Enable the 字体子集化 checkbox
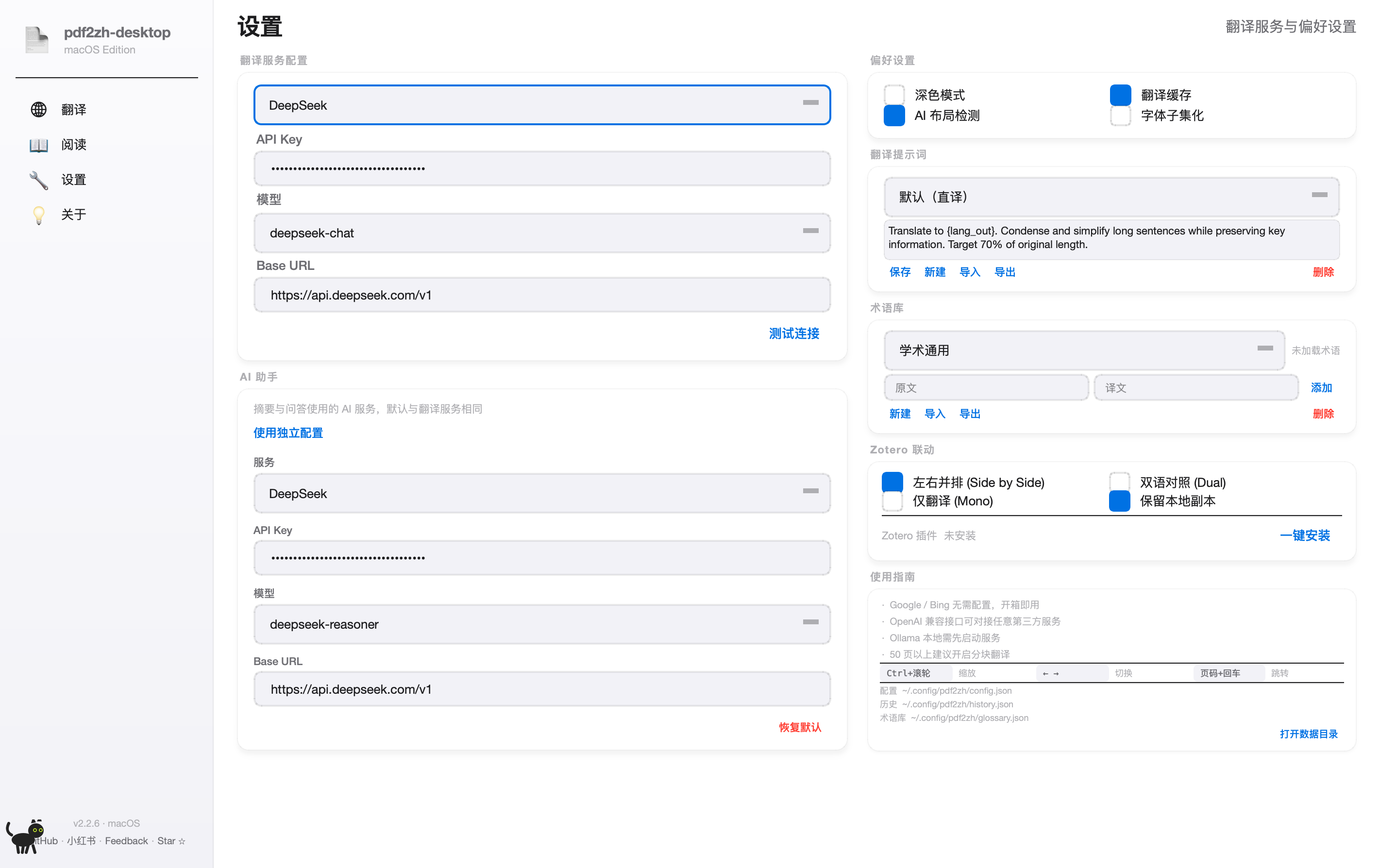1380x868 pixels. pyautogui.click(x=1120, y=115)
